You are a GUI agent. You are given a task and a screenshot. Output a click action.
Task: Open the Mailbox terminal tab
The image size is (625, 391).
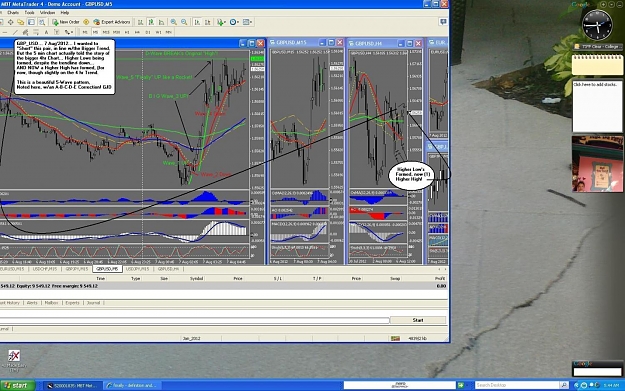point(51,303)
